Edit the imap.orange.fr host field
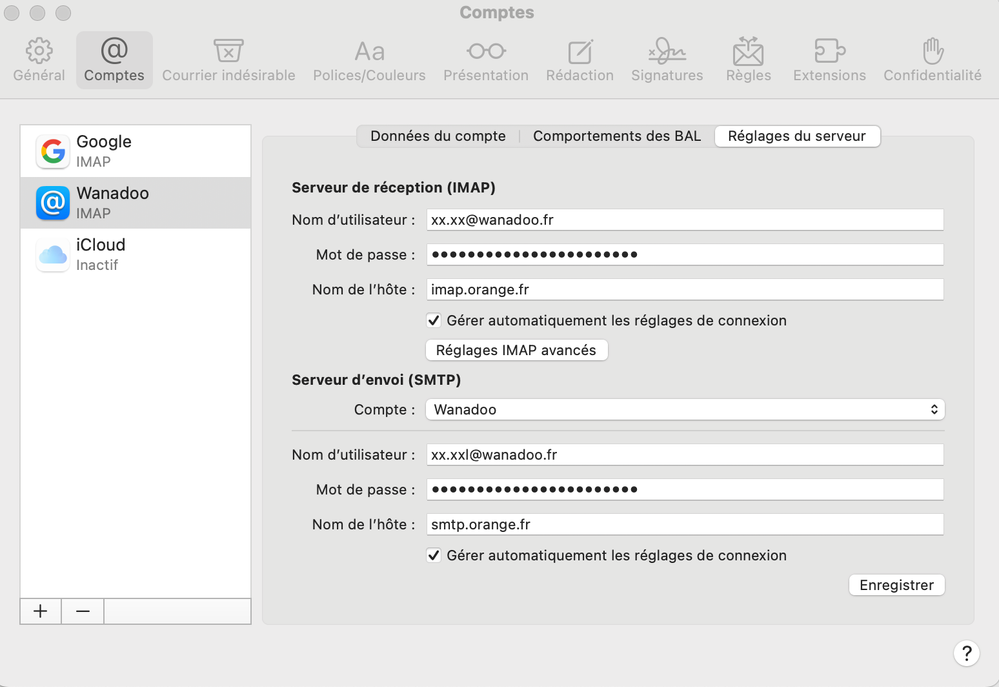The width and height of the screenshot is (999, 687). (685, 289)
